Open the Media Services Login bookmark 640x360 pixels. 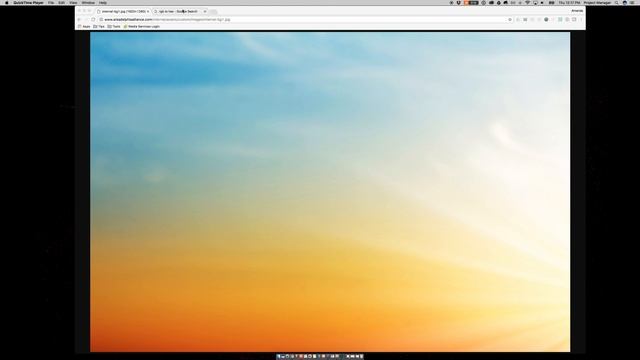[142, 27]
